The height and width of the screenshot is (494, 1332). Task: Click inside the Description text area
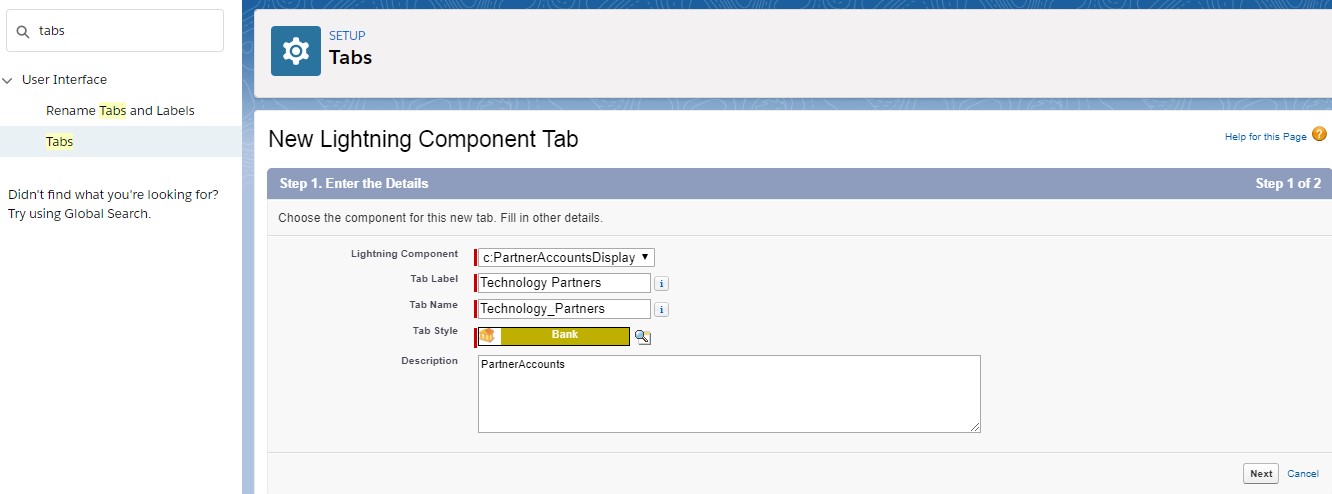[728, 394]
